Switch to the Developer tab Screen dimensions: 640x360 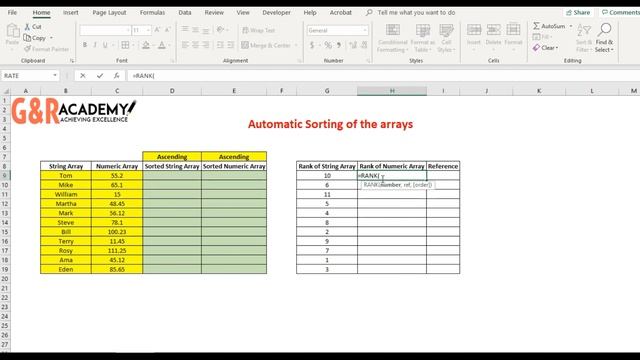click(x=276, y=13)
